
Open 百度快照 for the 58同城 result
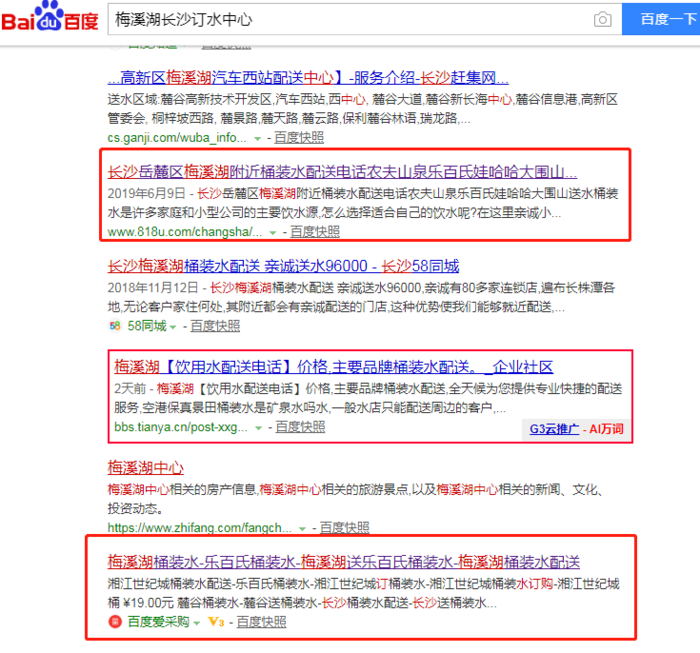click(215, 326)
